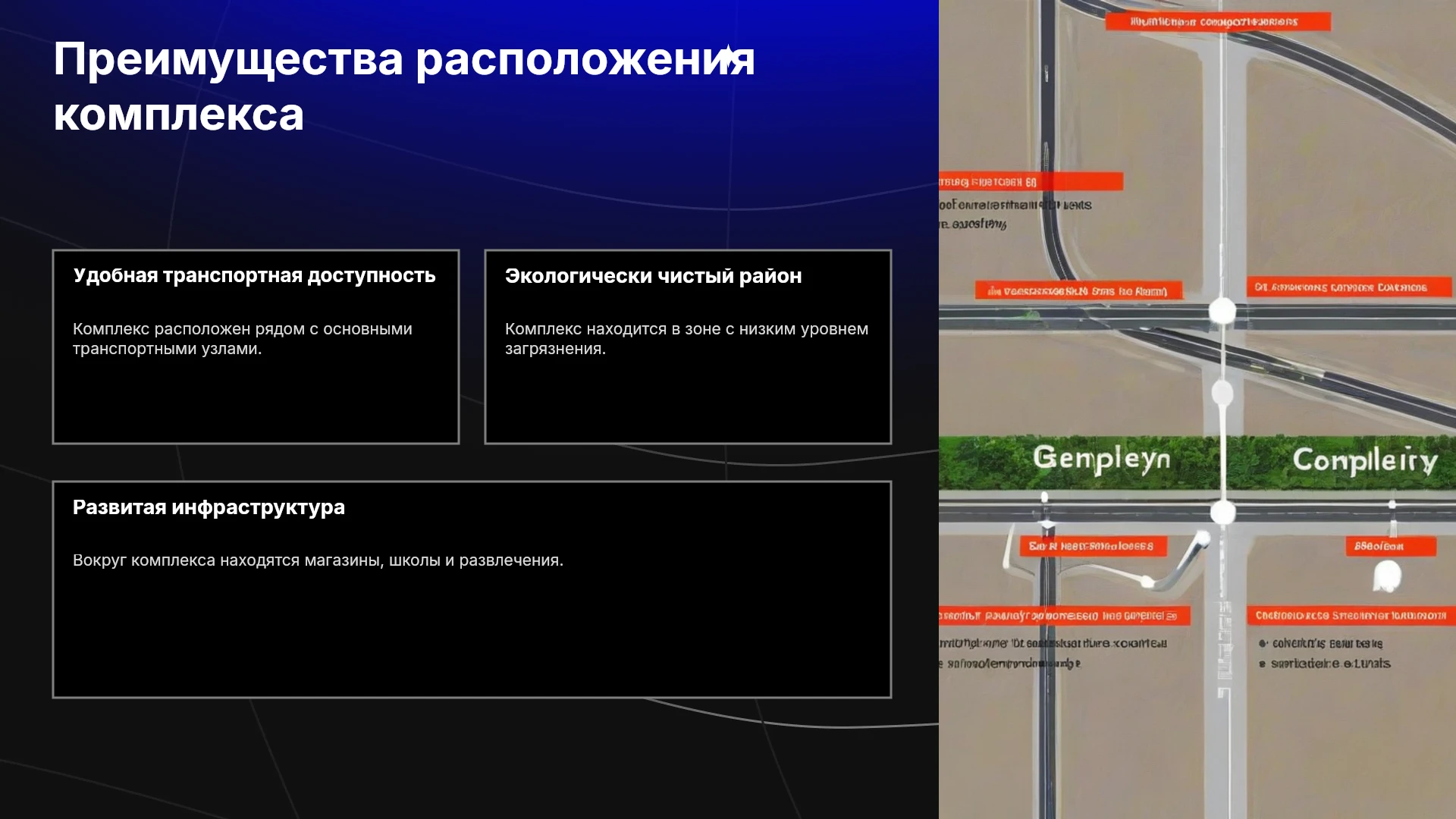Viewport: 1456px width, 819px height.
Task: Click the oval marker between the intersections
Action: pyautogui.click(x=1222, y=394)
